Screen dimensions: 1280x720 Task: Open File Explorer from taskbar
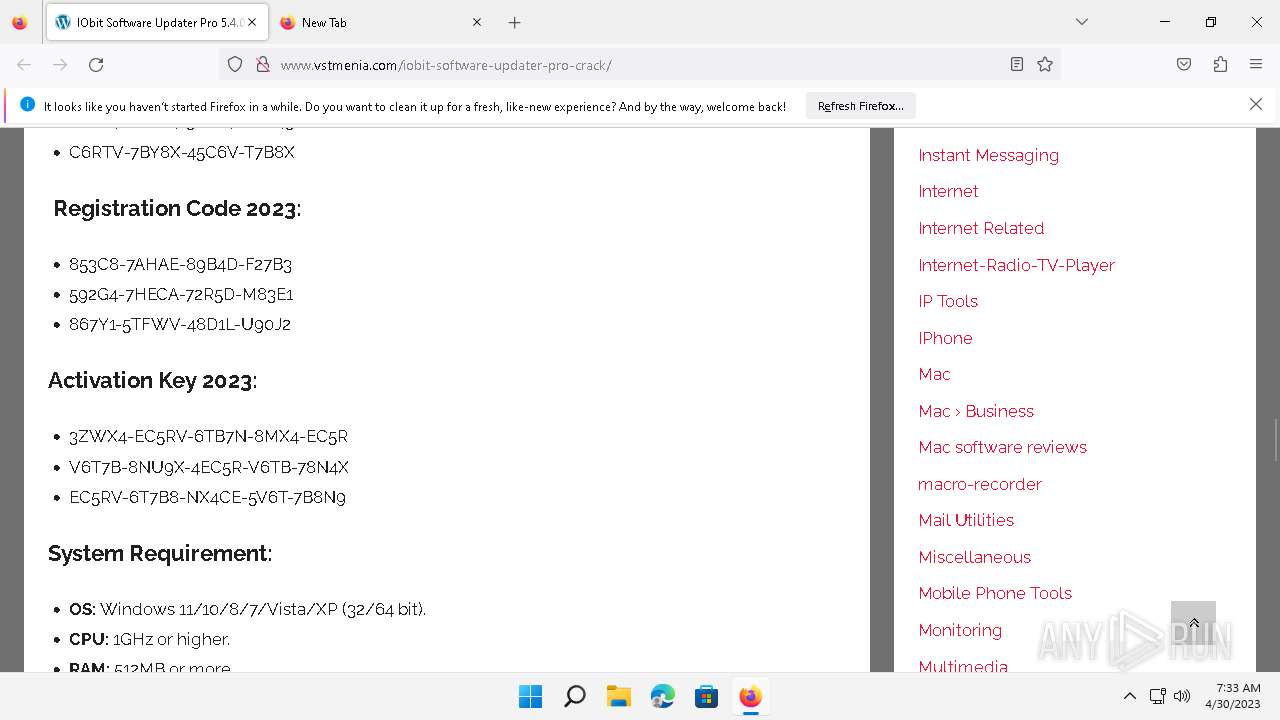pos(618,696)
